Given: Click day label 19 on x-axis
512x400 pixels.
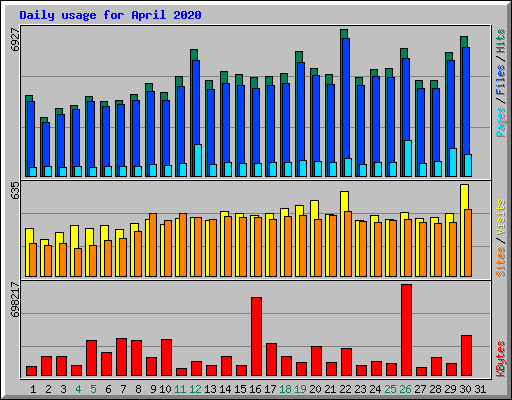Looking at the screenshot, I should [x=300, y=389].
